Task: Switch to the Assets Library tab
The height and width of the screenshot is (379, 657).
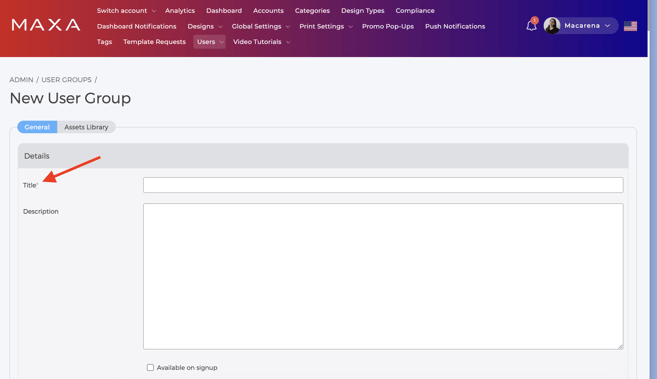Action: tap(86, 127)
